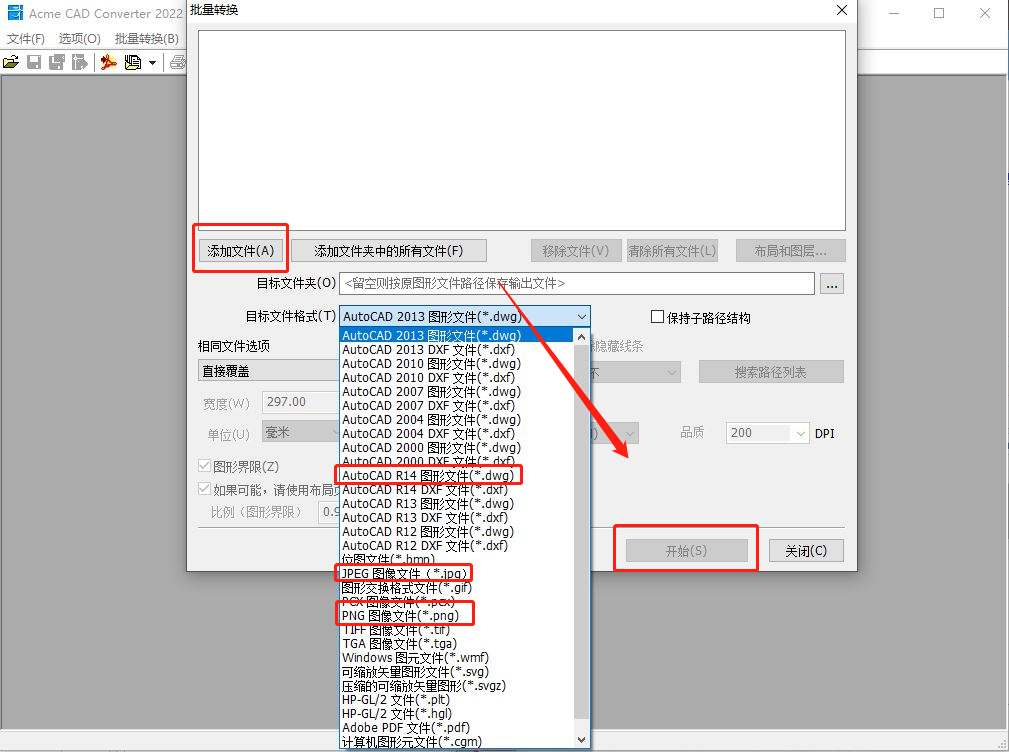Viewport: 1009px width, 752px height.
Task: Toggle the 如果可能，请使用布局 checkbox
Action: click(x=205, y=489)
